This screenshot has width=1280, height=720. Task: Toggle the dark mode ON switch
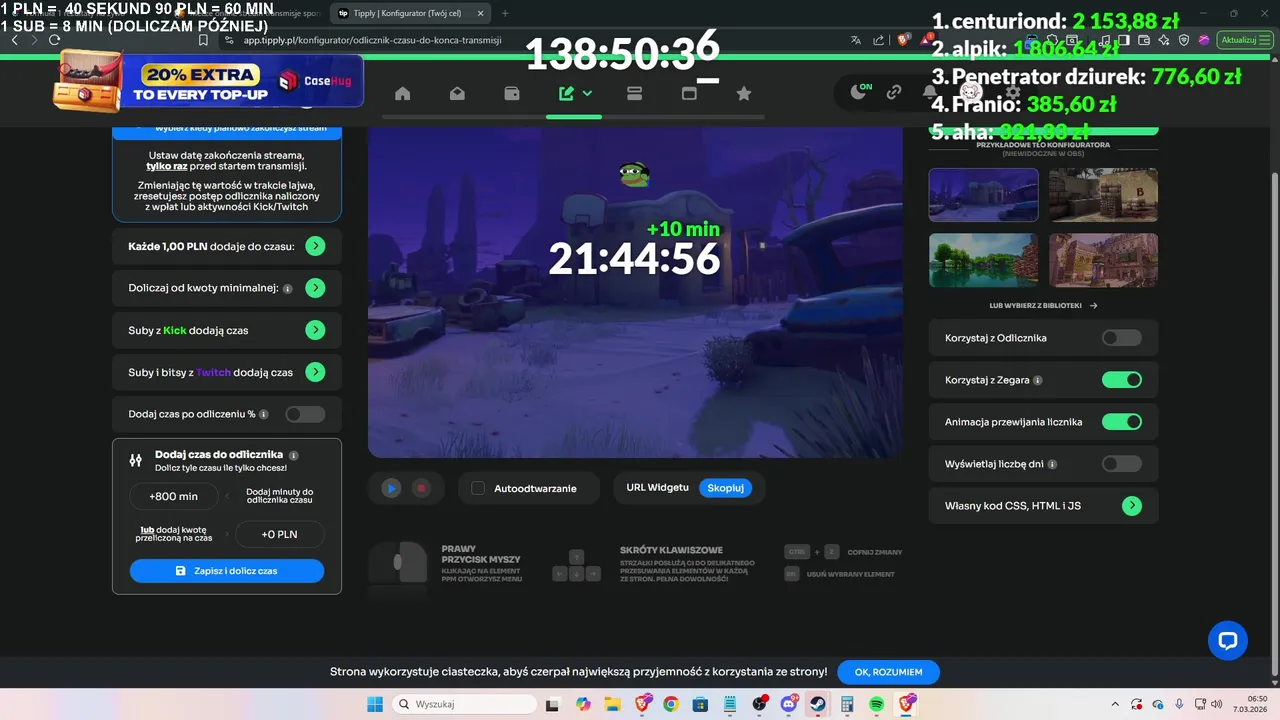(x=860, y=92)
